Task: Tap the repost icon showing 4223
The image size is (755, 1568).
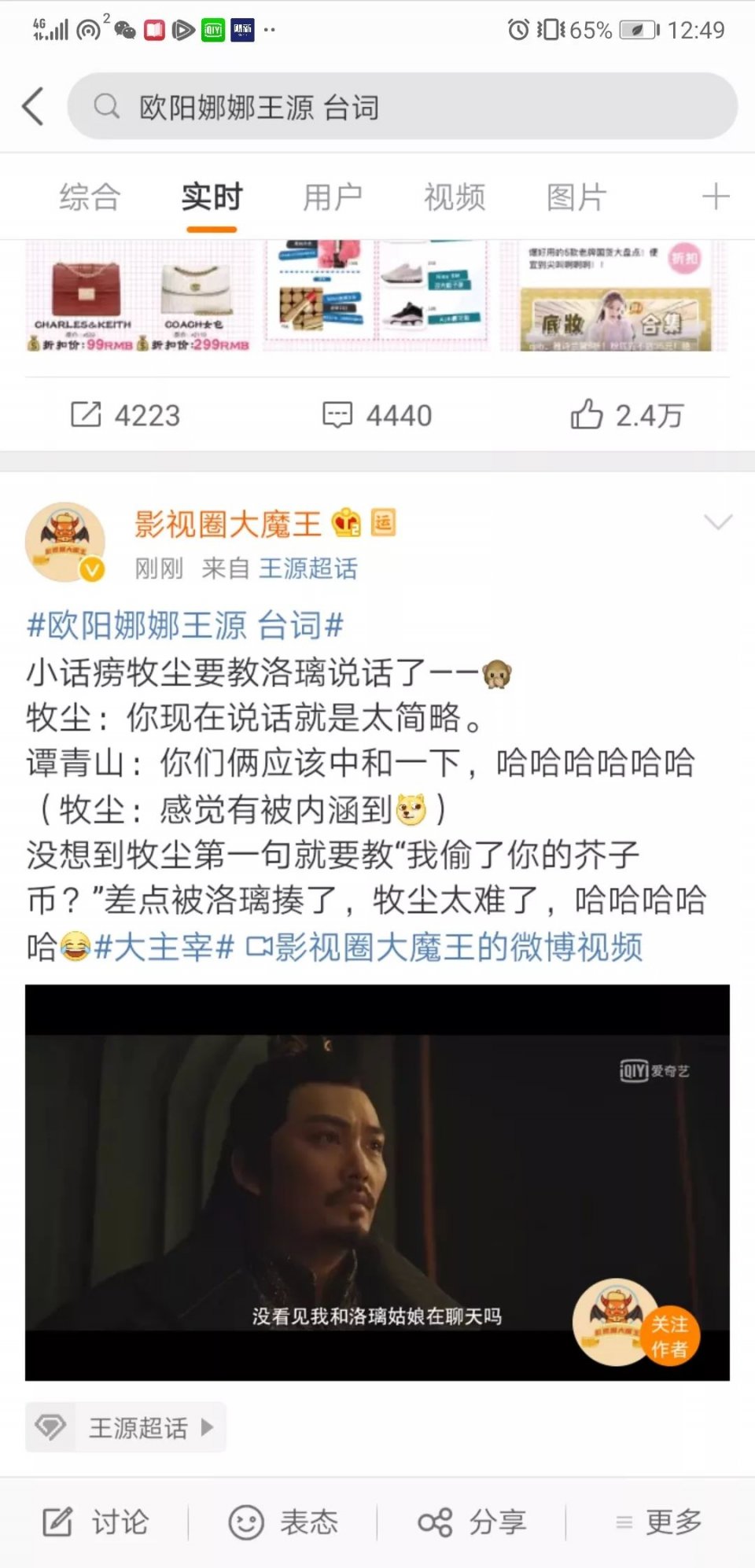Action: point(86,414)
